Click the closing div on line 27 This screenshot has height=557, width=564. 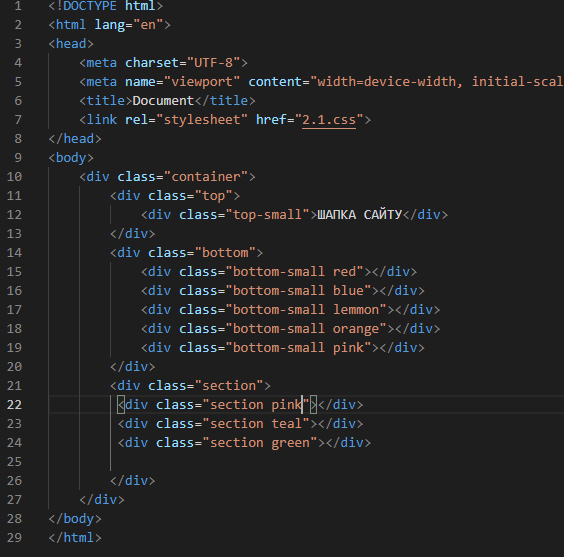click(x=102, y=500)
